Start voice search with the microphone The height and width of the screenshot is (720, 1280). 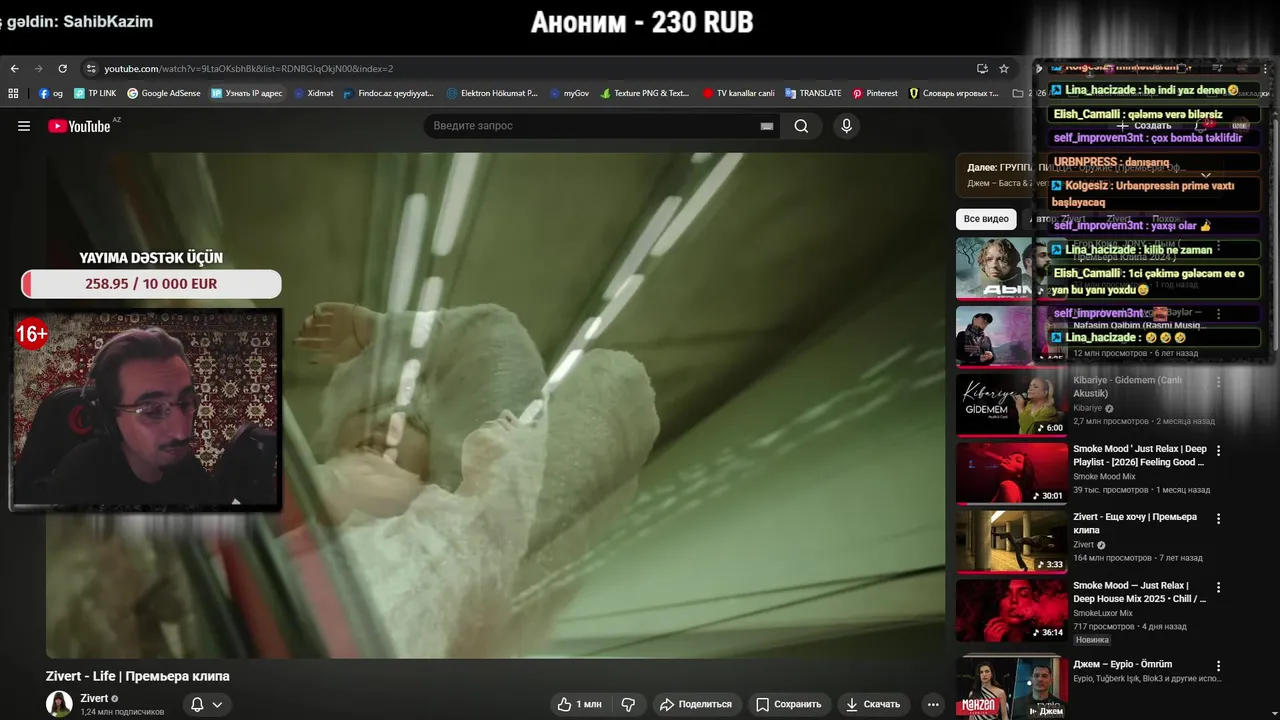pos(846,126)
